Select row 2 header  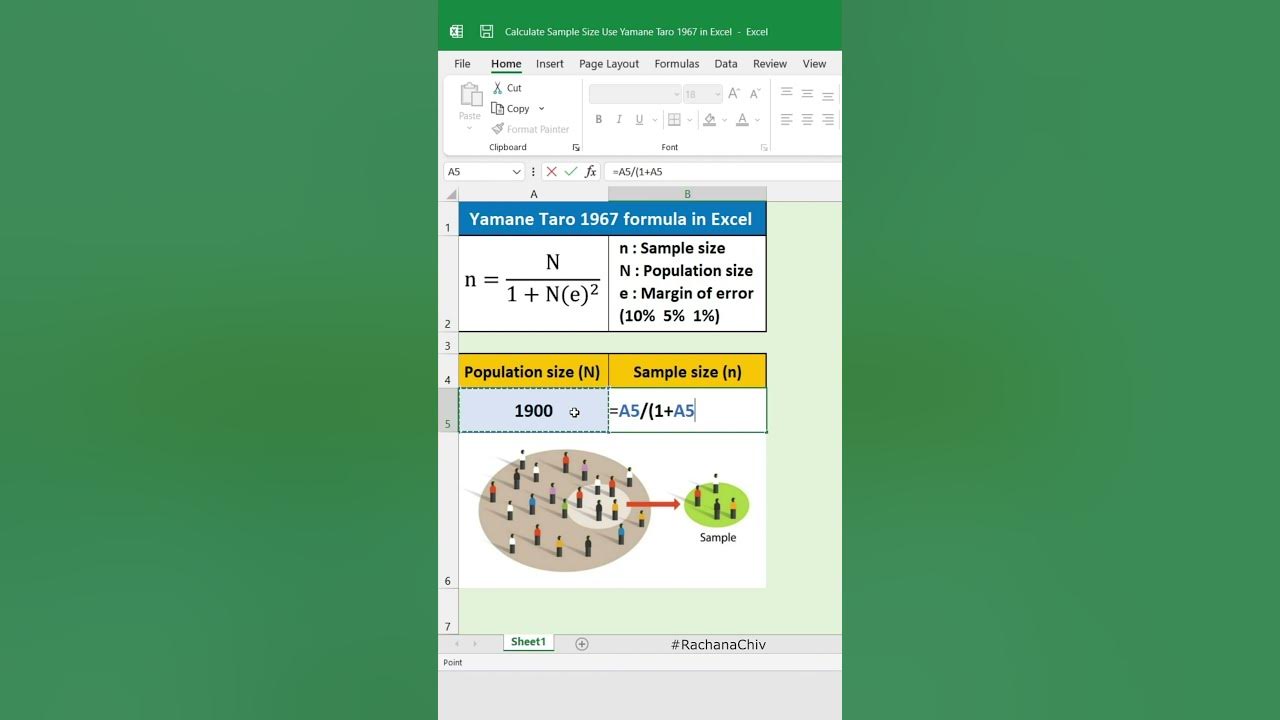(x=448, y=284)
